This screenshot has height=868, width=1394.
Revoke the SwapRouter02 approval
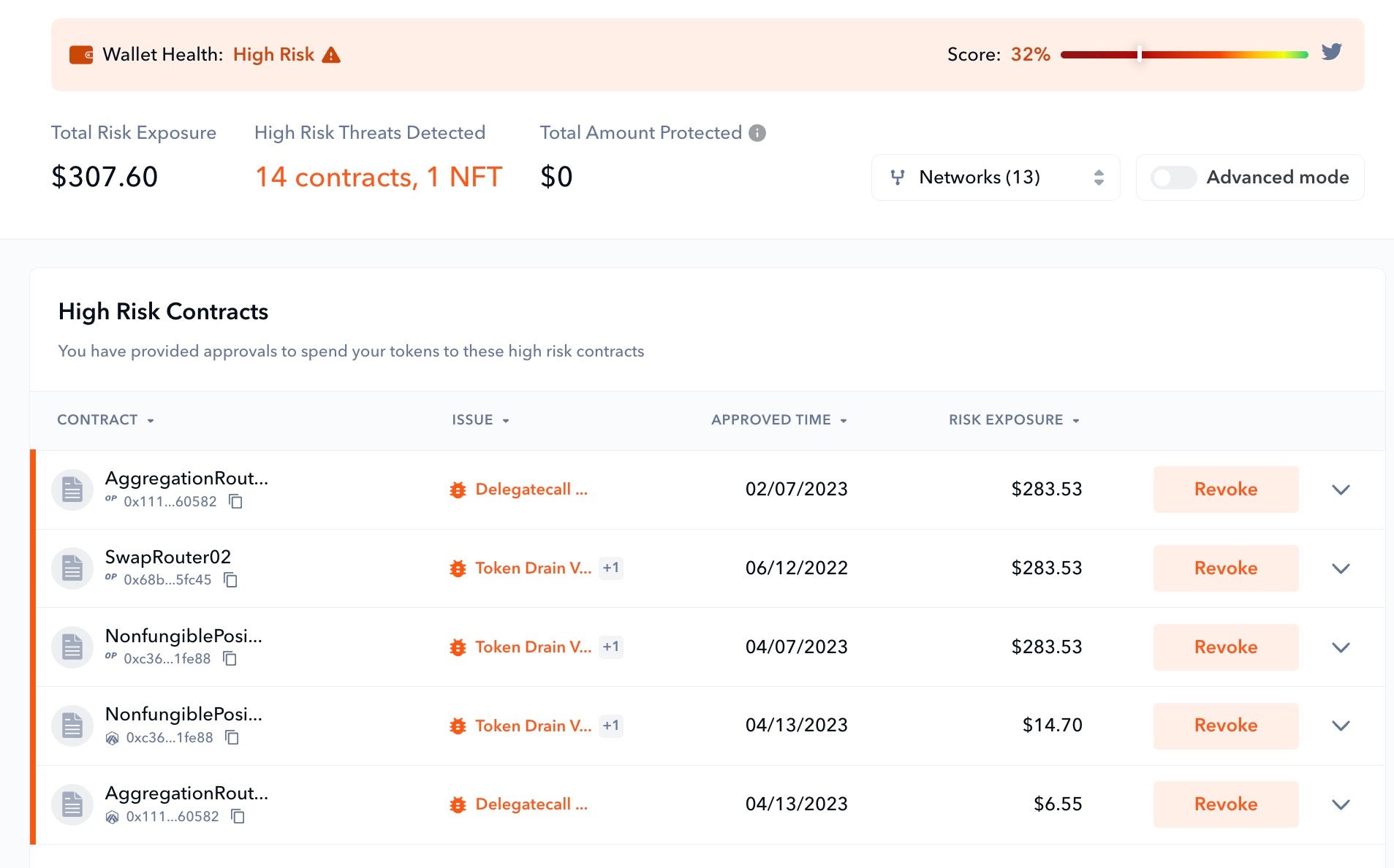tap(1225, 568)
